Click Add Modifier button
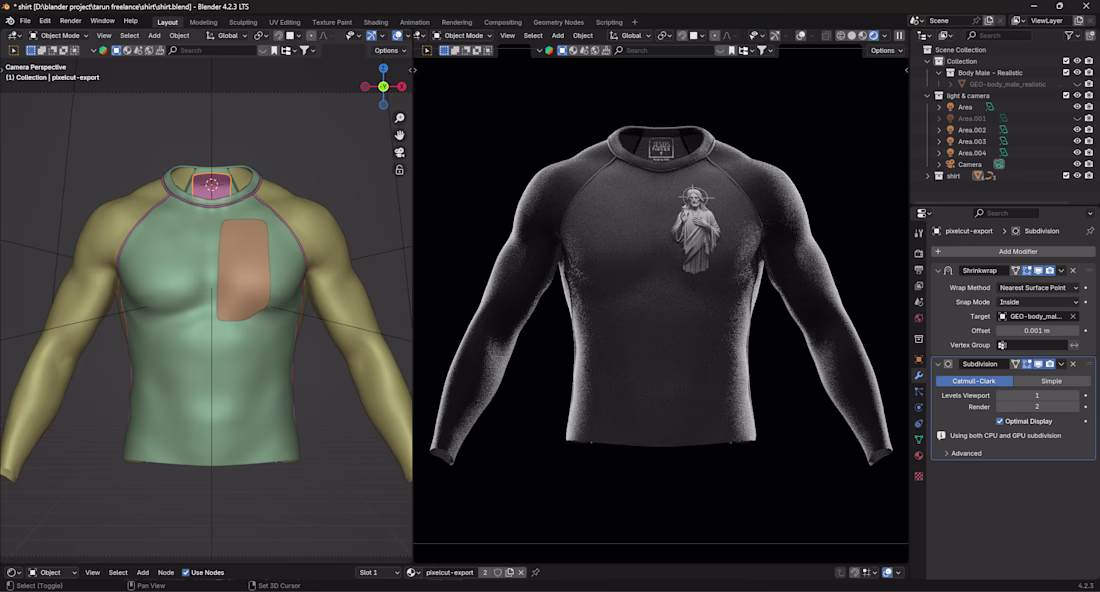1100x592 pixels. [1013, 251]
